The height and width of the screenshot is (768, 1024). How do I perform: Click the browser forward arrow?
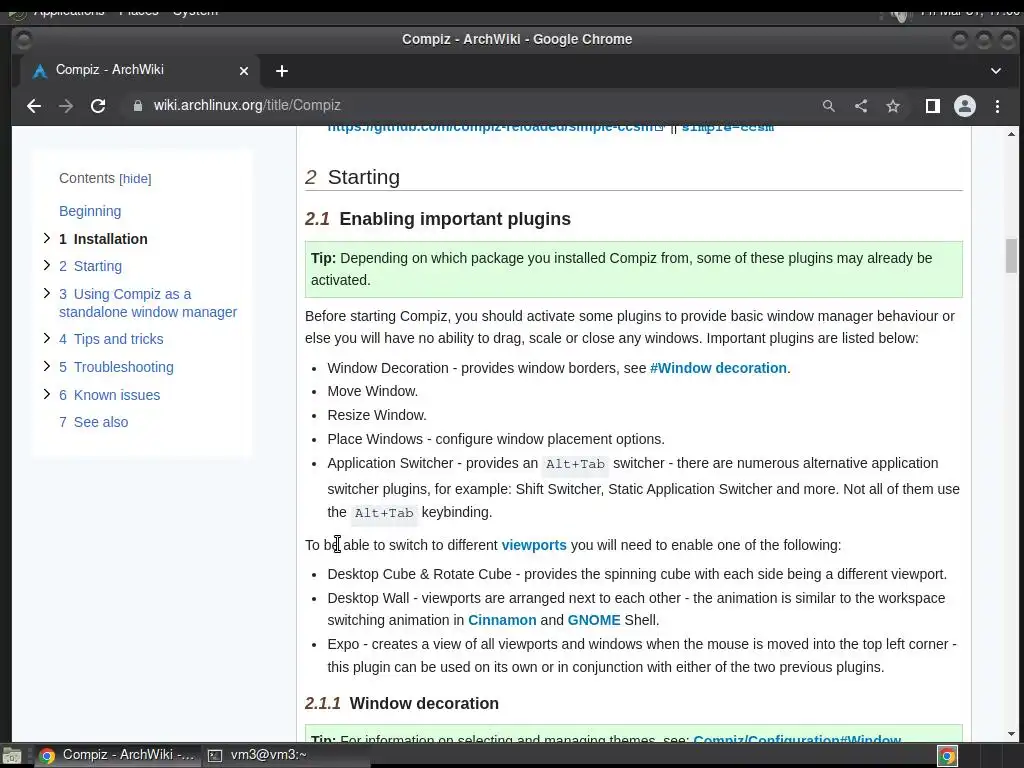66,106
